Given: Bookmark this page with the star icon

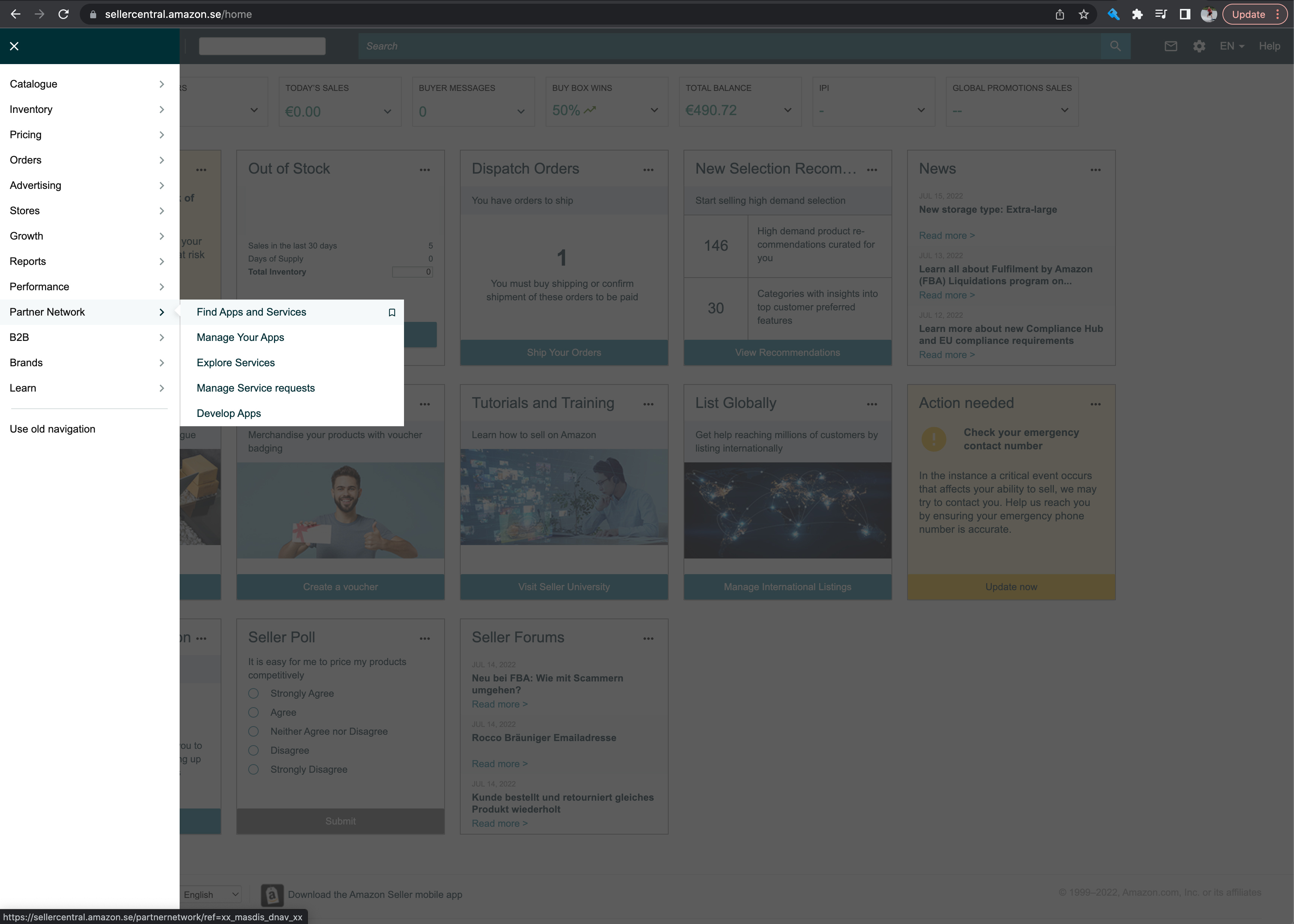Looking at the screenshot, I should pos(1083,14).
